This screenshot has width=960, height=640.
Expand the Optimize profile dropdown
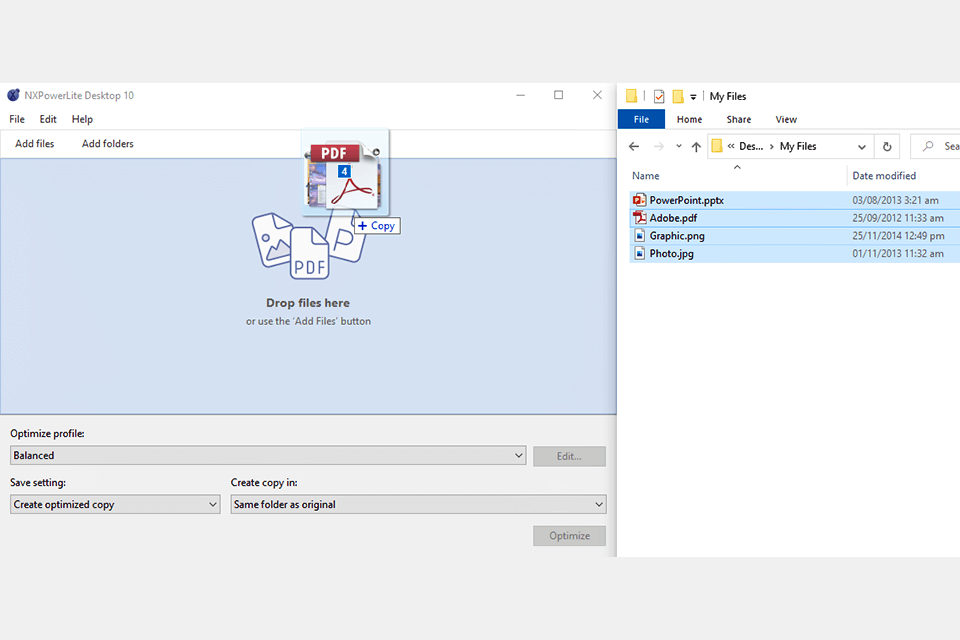click(x=518, y=456)
